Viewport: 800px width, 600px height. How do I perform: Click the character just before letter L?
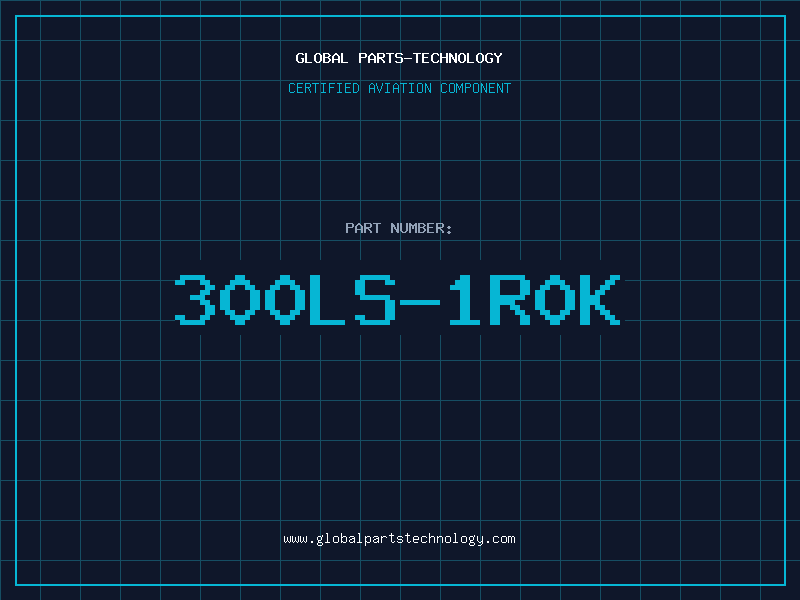click(x=285, y=300)
